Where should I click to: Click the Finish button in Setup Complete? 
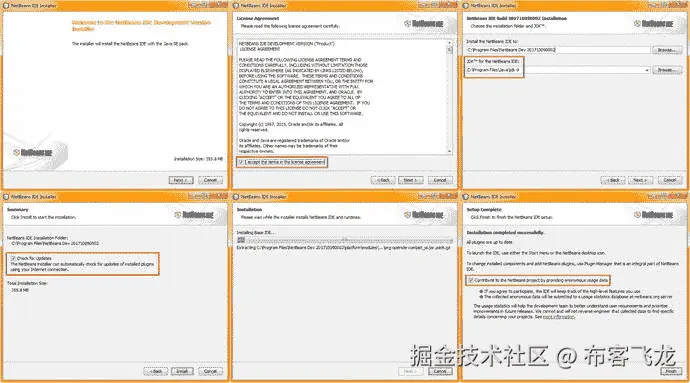coord(671,371)
